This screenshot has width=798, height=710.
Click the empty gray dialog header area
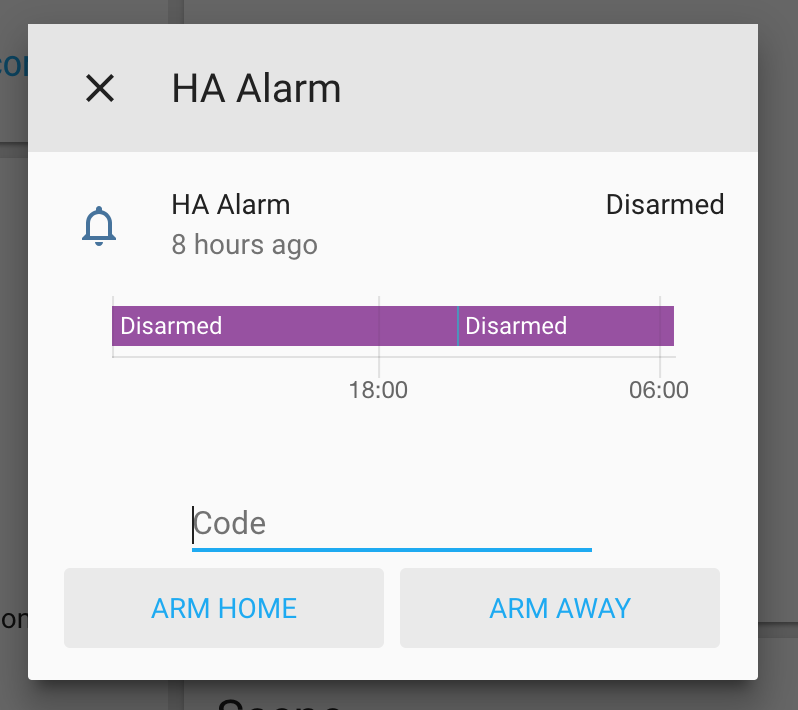550,89
